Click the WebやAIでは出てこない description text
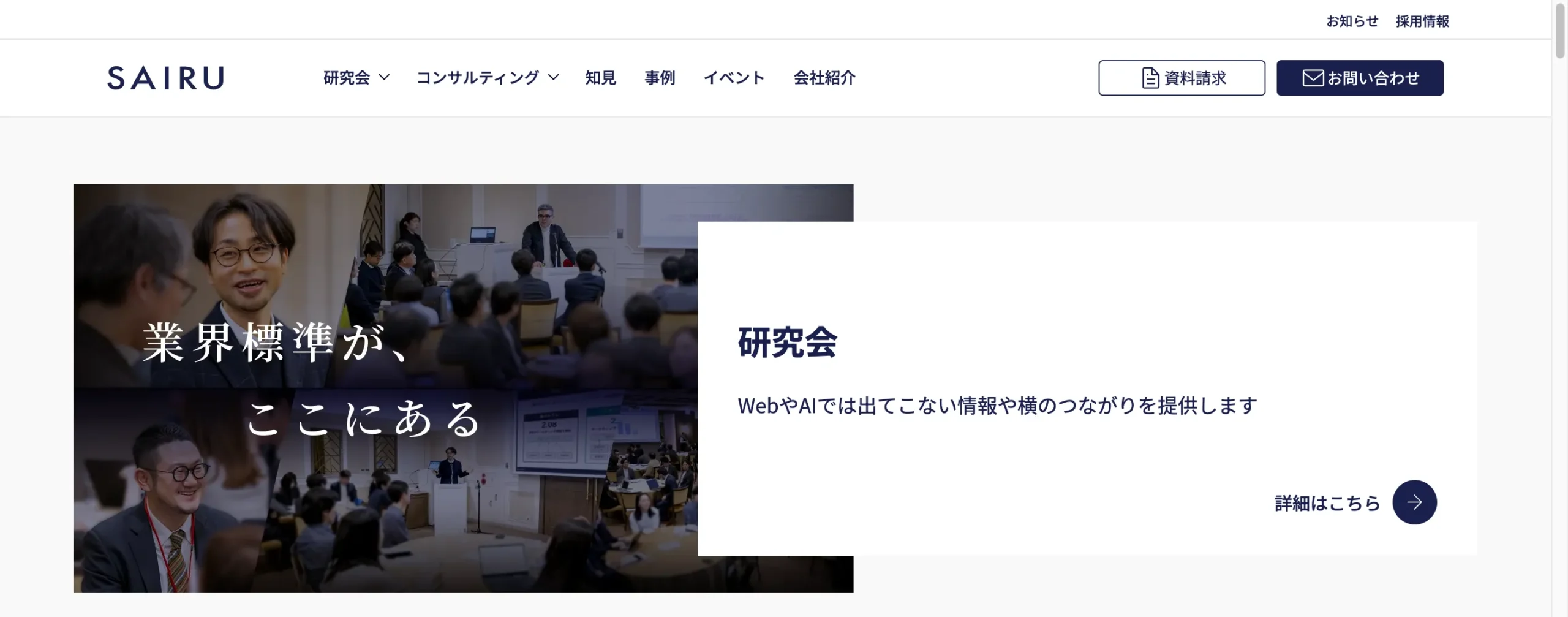The height and width of the screenshot is (617, 1568). 997,406
